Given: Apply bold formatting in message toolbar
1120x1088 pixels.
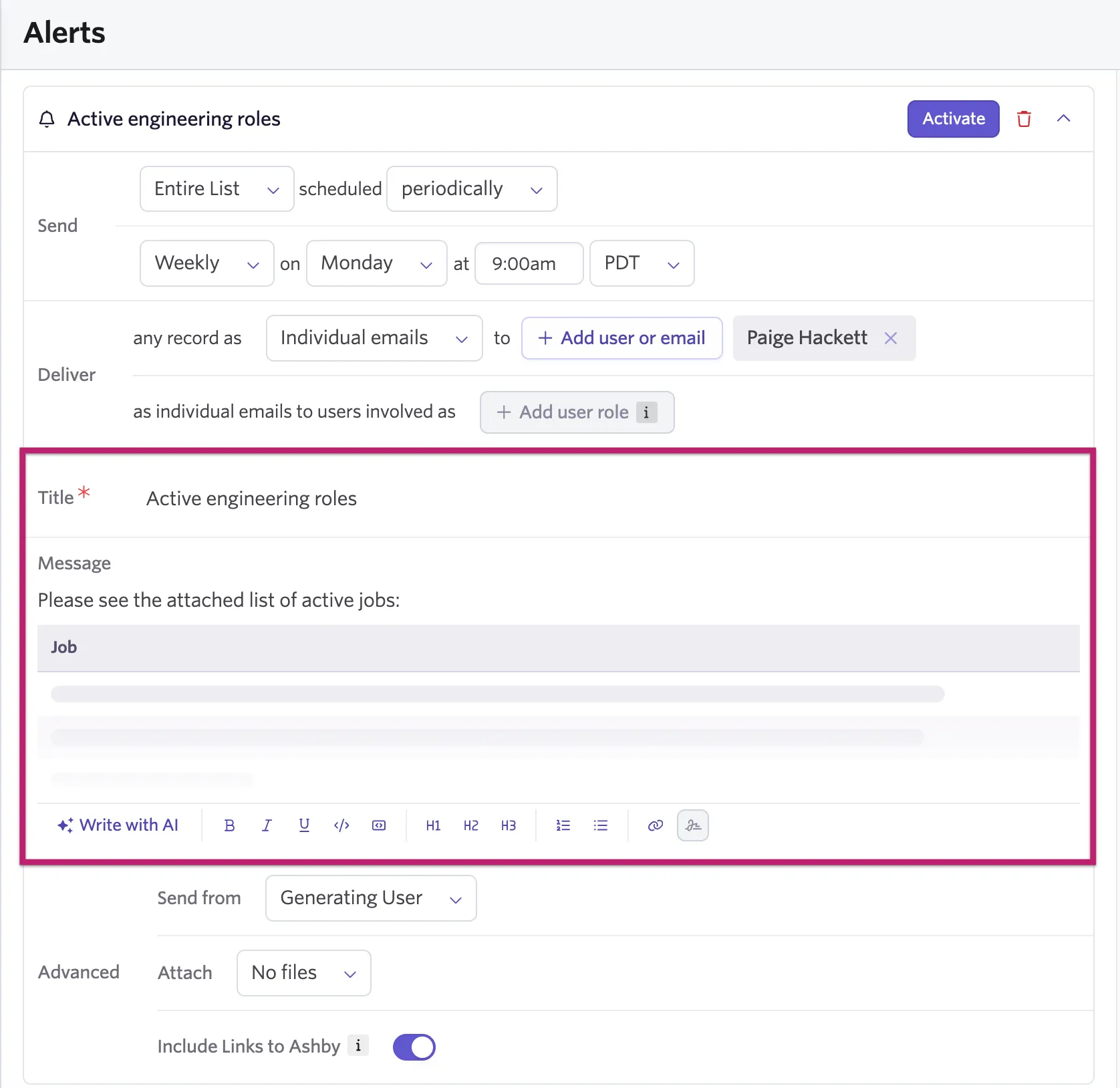Looking at the screenshot, I should pos(229,825).
